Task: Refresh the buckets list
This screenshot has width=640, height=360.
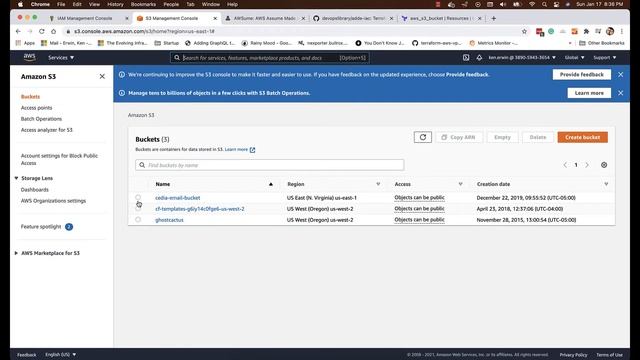Action: (423, 137)
